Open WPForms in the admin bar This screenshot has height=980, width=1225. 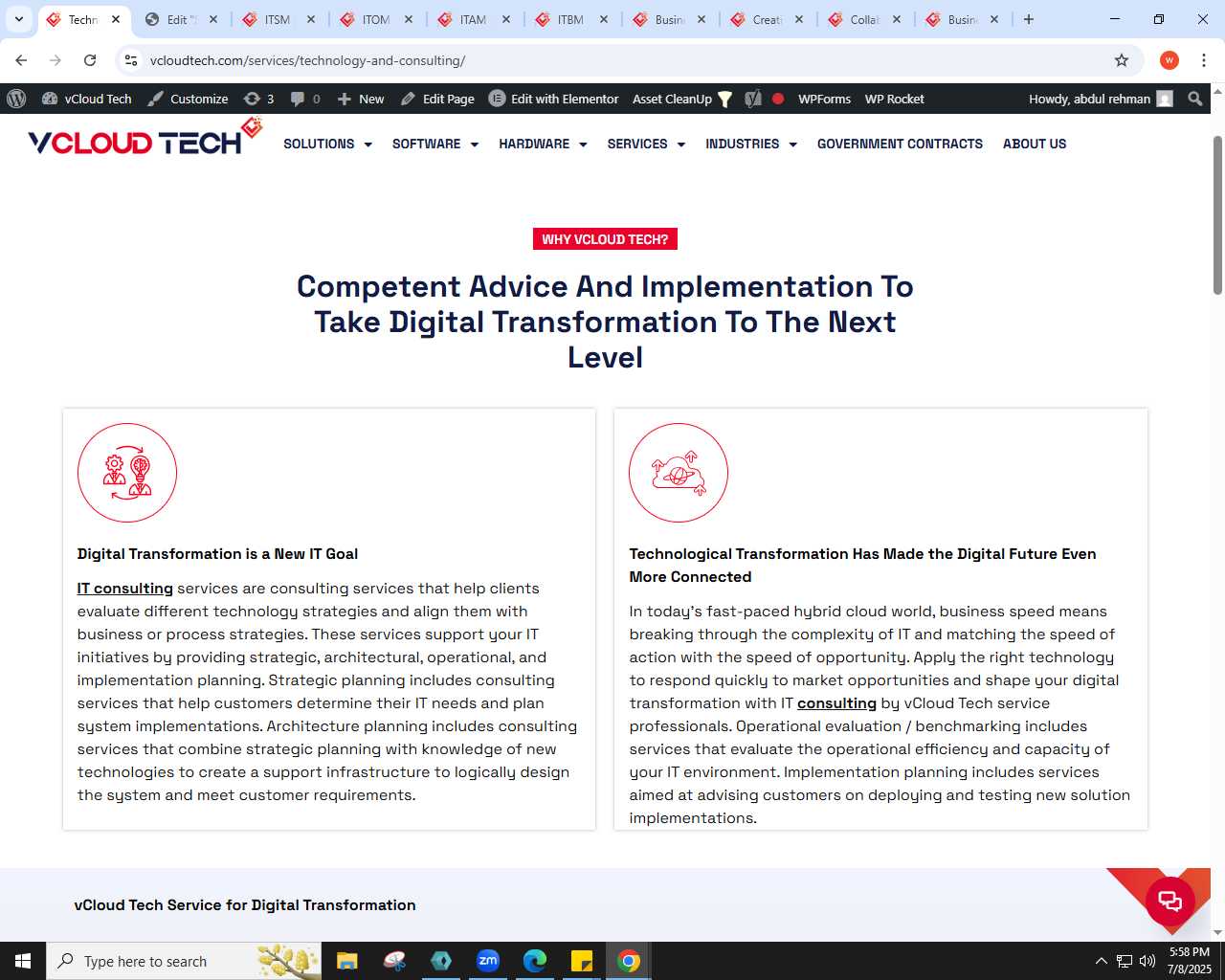click(x=824, y=99)
